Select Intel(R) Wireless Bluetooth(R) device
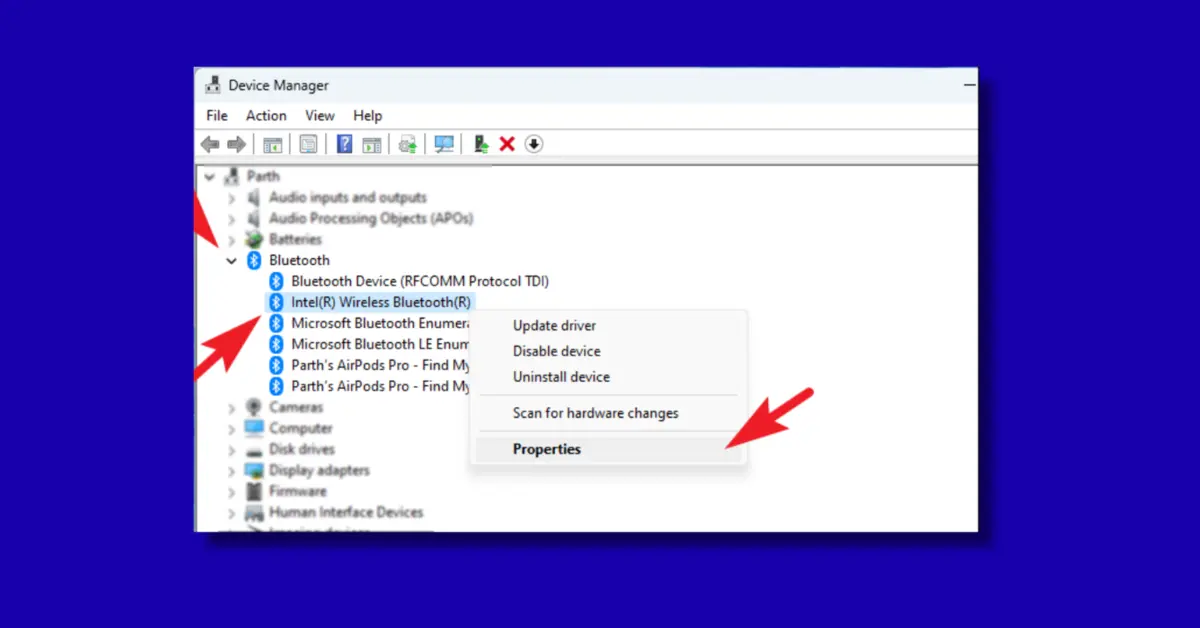 tap(380, 301)
